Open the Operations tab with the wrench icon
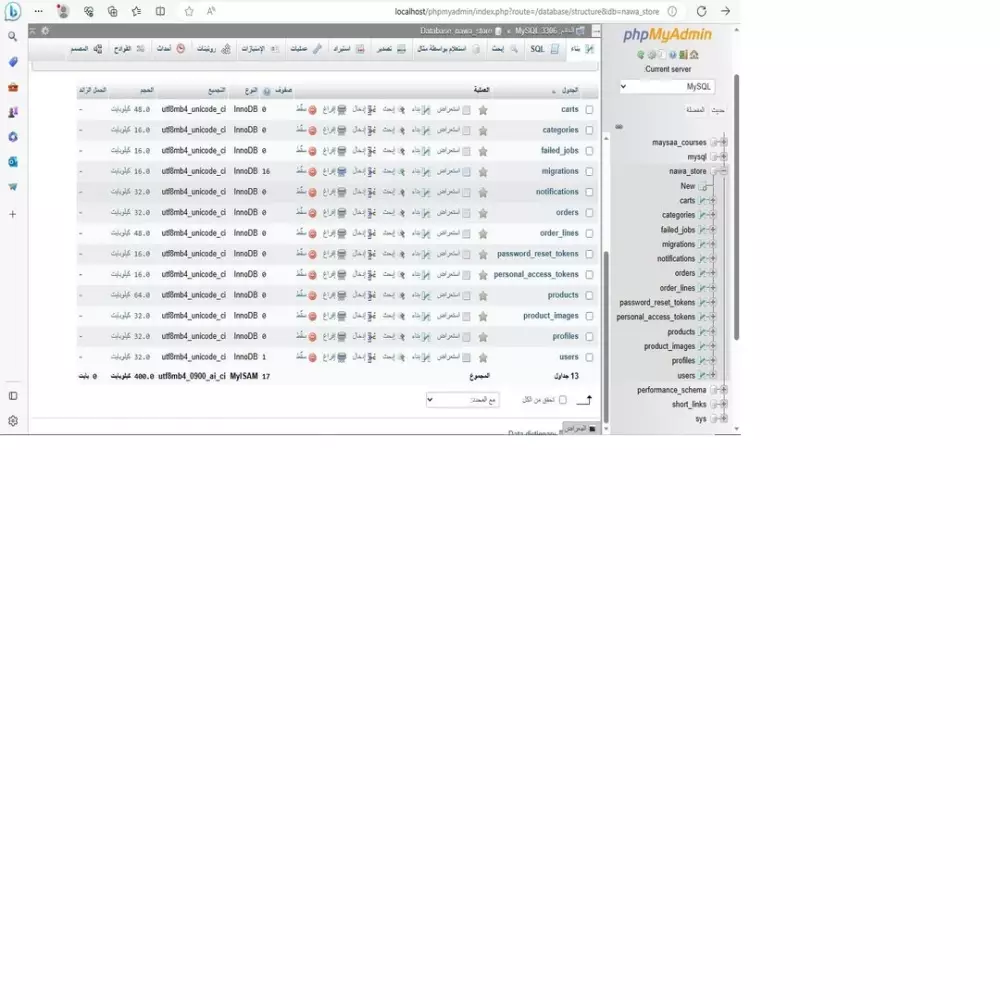 (x=306, y=49)
